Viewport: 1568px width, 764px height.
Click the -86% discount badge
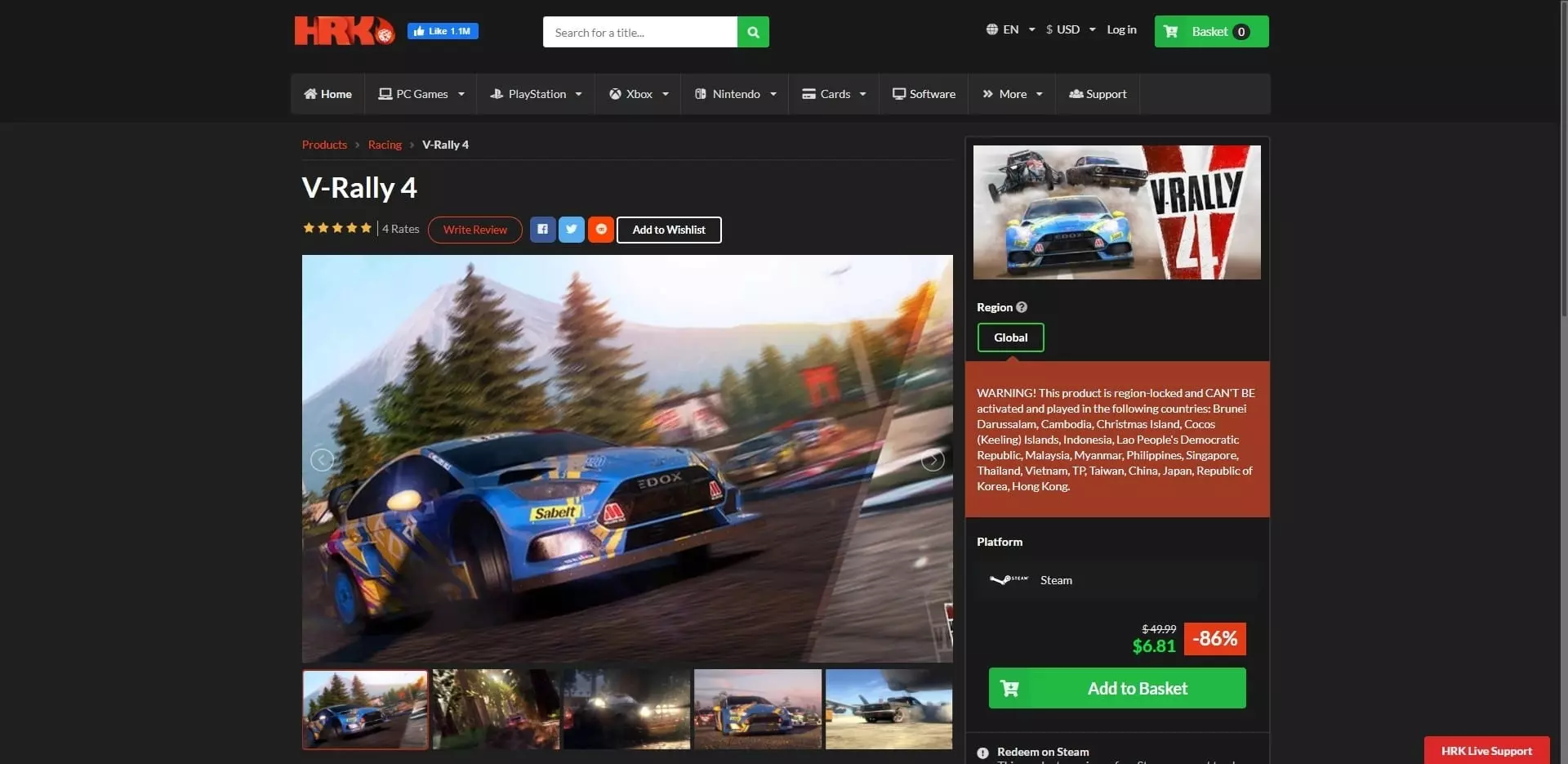tap(1214, 638)
